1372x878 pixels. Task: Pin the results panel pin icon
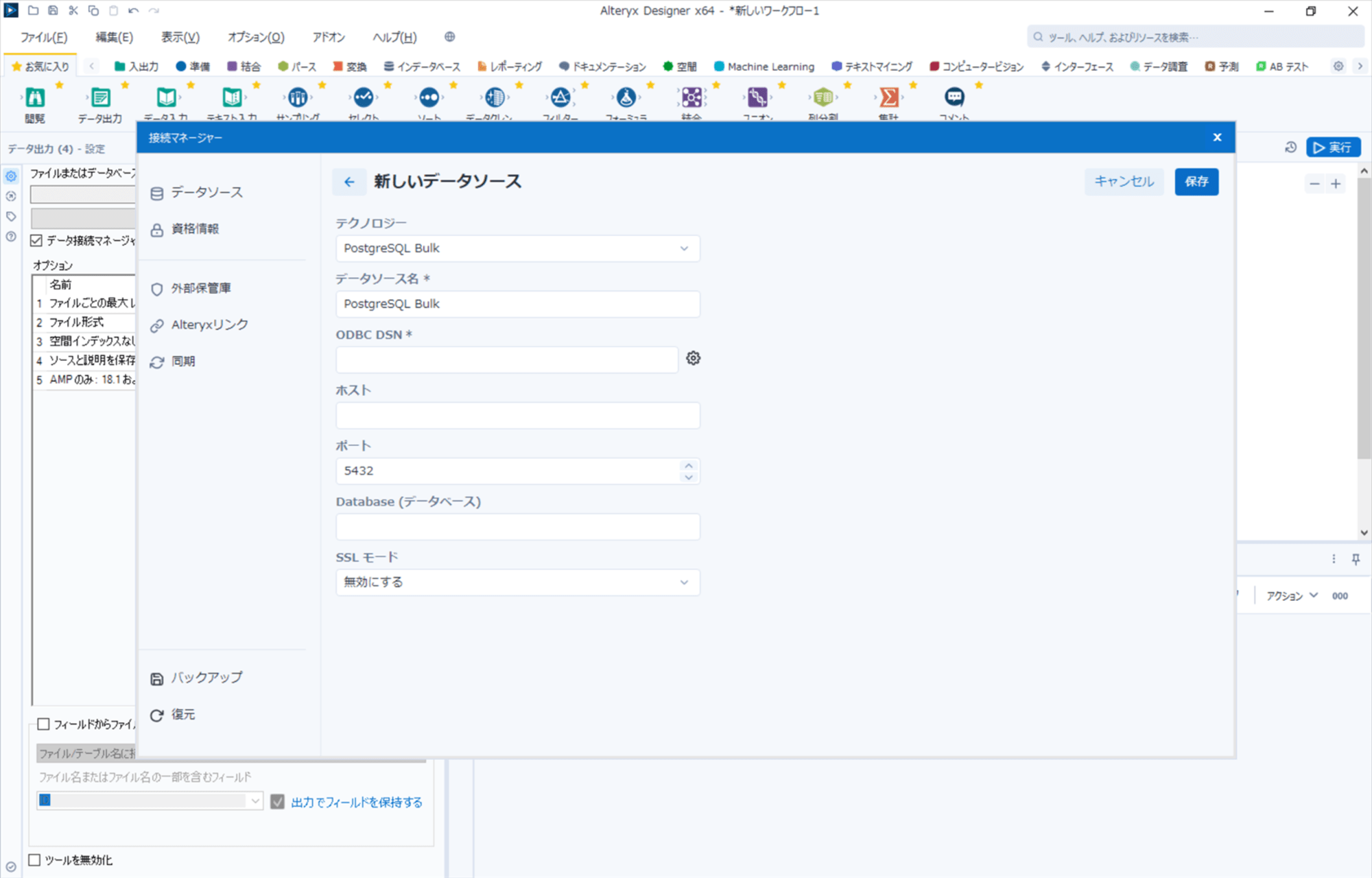coord(1356,559)
